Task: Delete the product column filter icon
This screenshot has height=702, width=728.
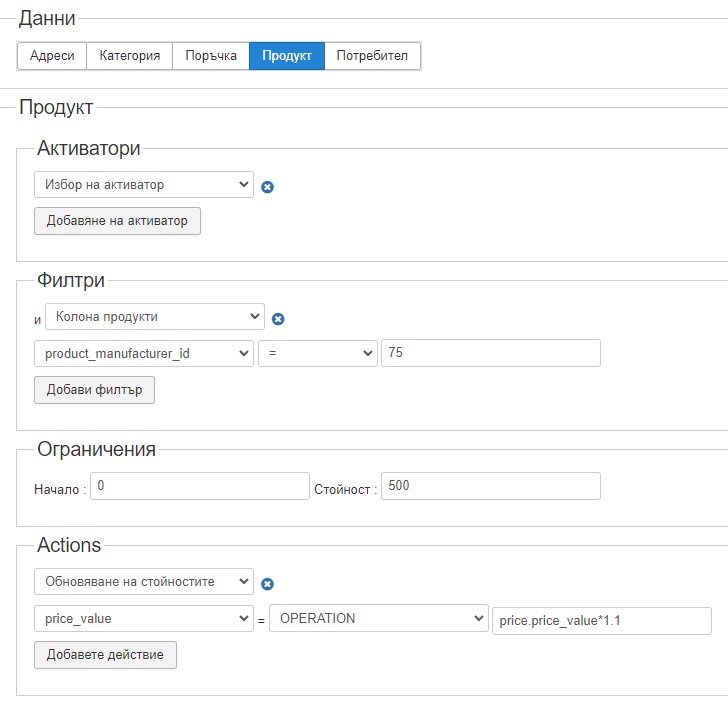Action: point(279,319)
